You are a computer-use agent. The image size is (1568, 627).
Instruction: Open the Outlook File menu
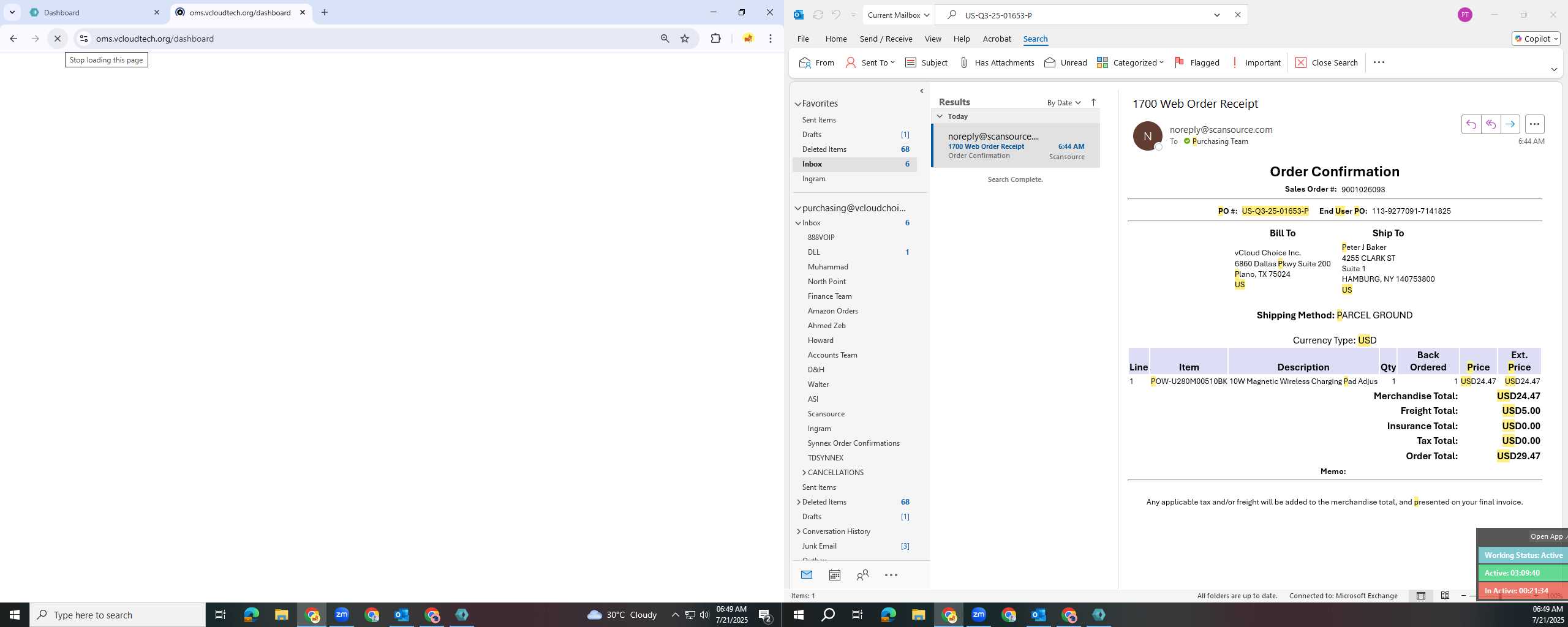pyautogui.click(x=802, y=39)
